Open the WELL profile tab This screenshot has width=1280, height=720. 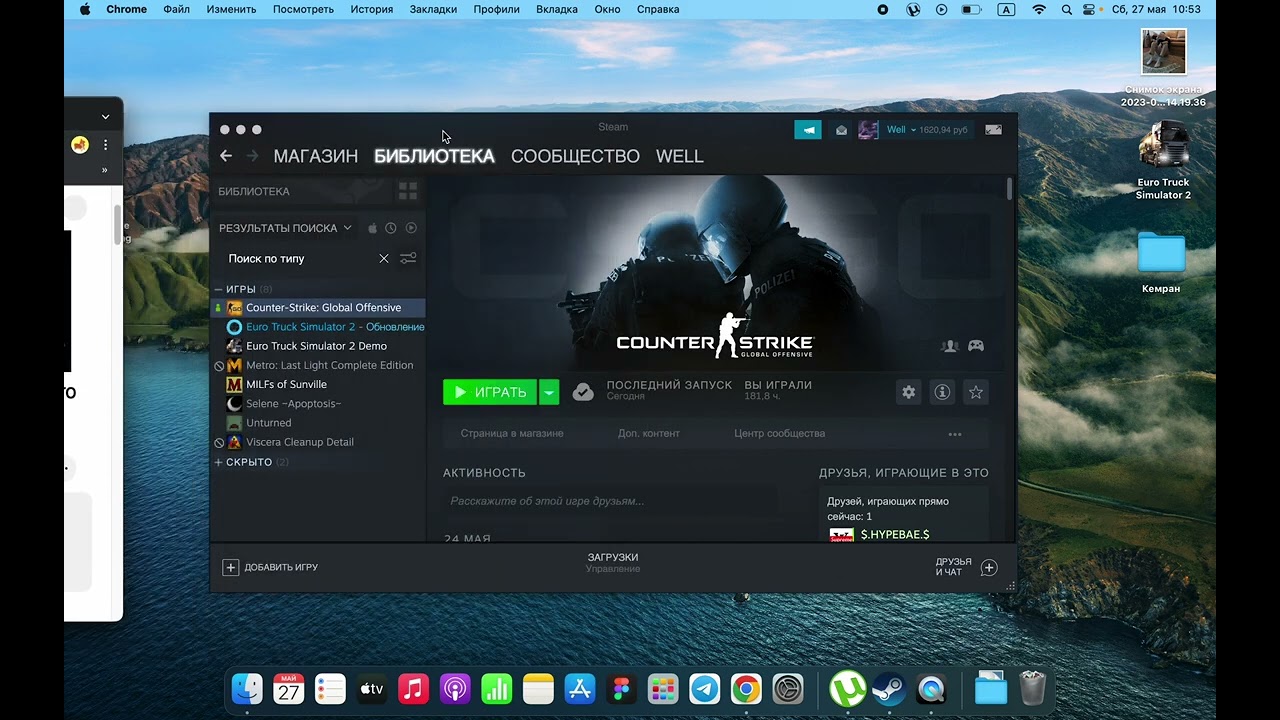680,156
